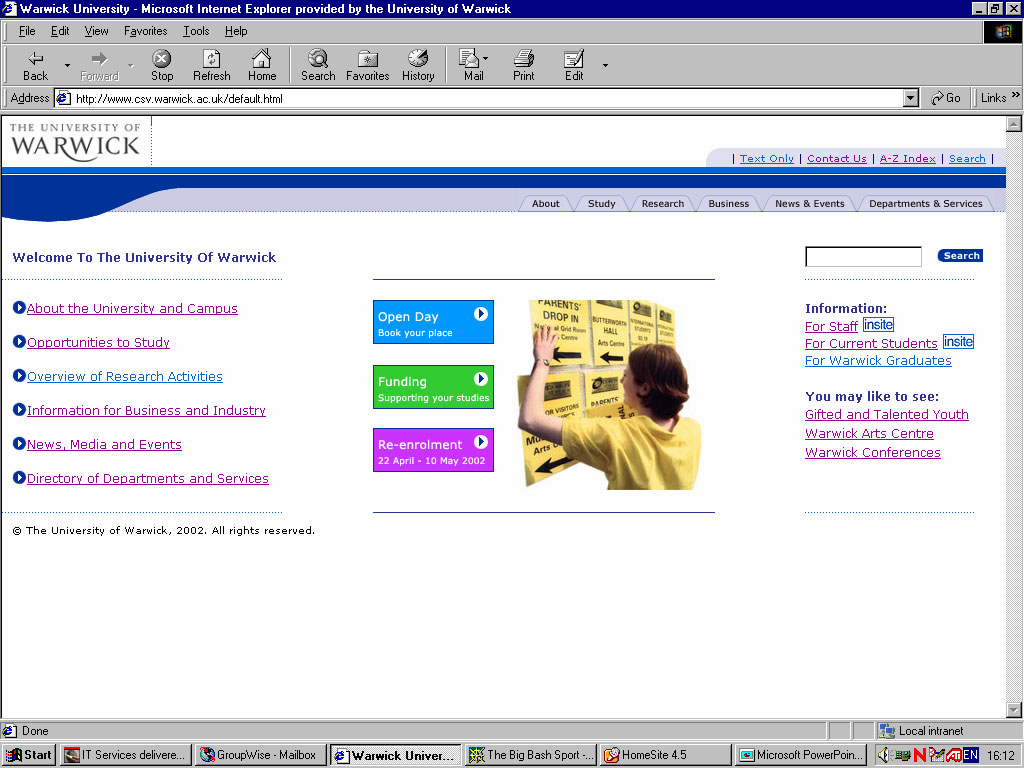Open the Tools menu

(x=196, y=31)
